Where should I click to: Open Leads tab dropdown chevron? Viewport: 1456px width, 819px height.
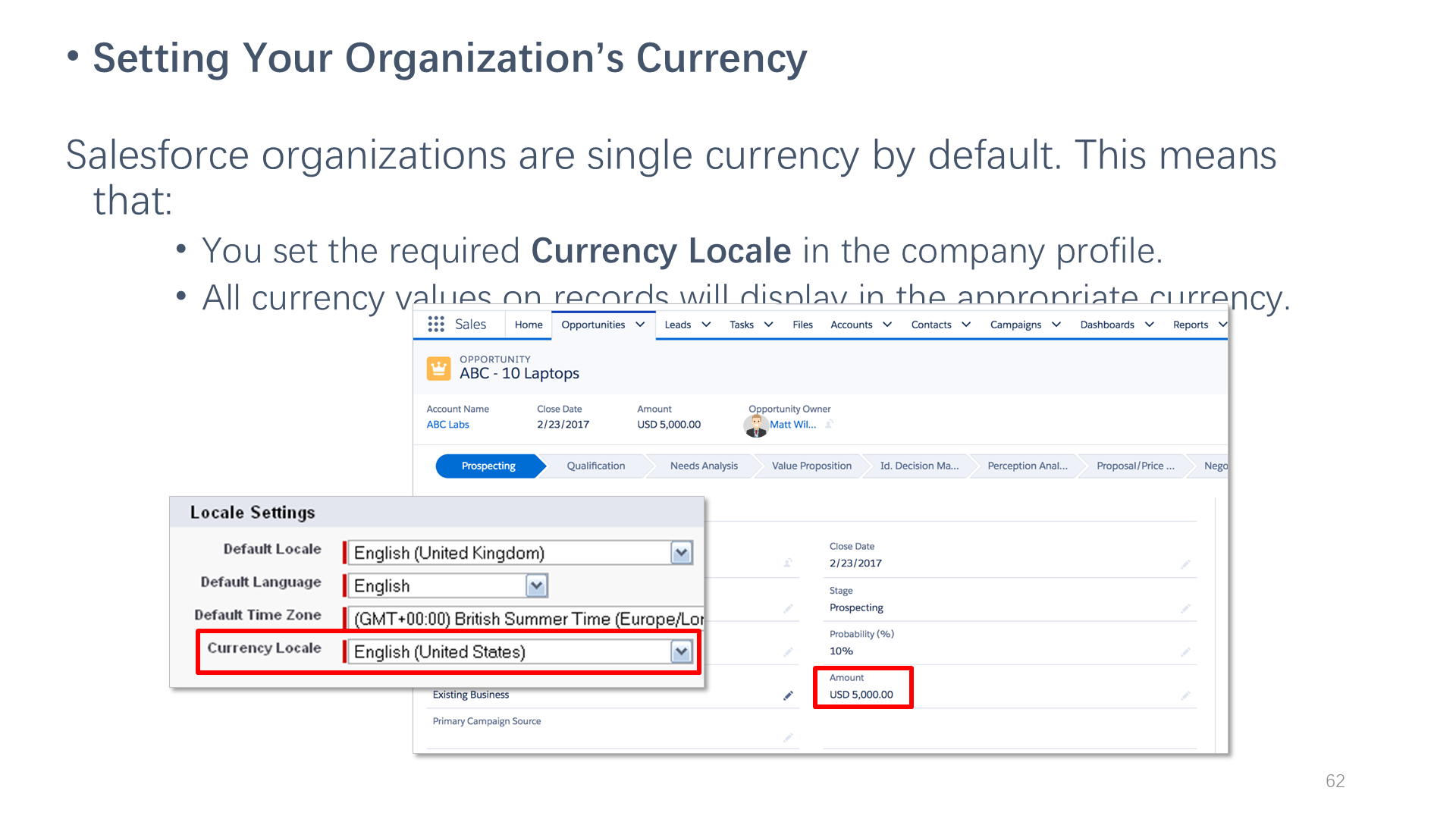pos(706,325)
